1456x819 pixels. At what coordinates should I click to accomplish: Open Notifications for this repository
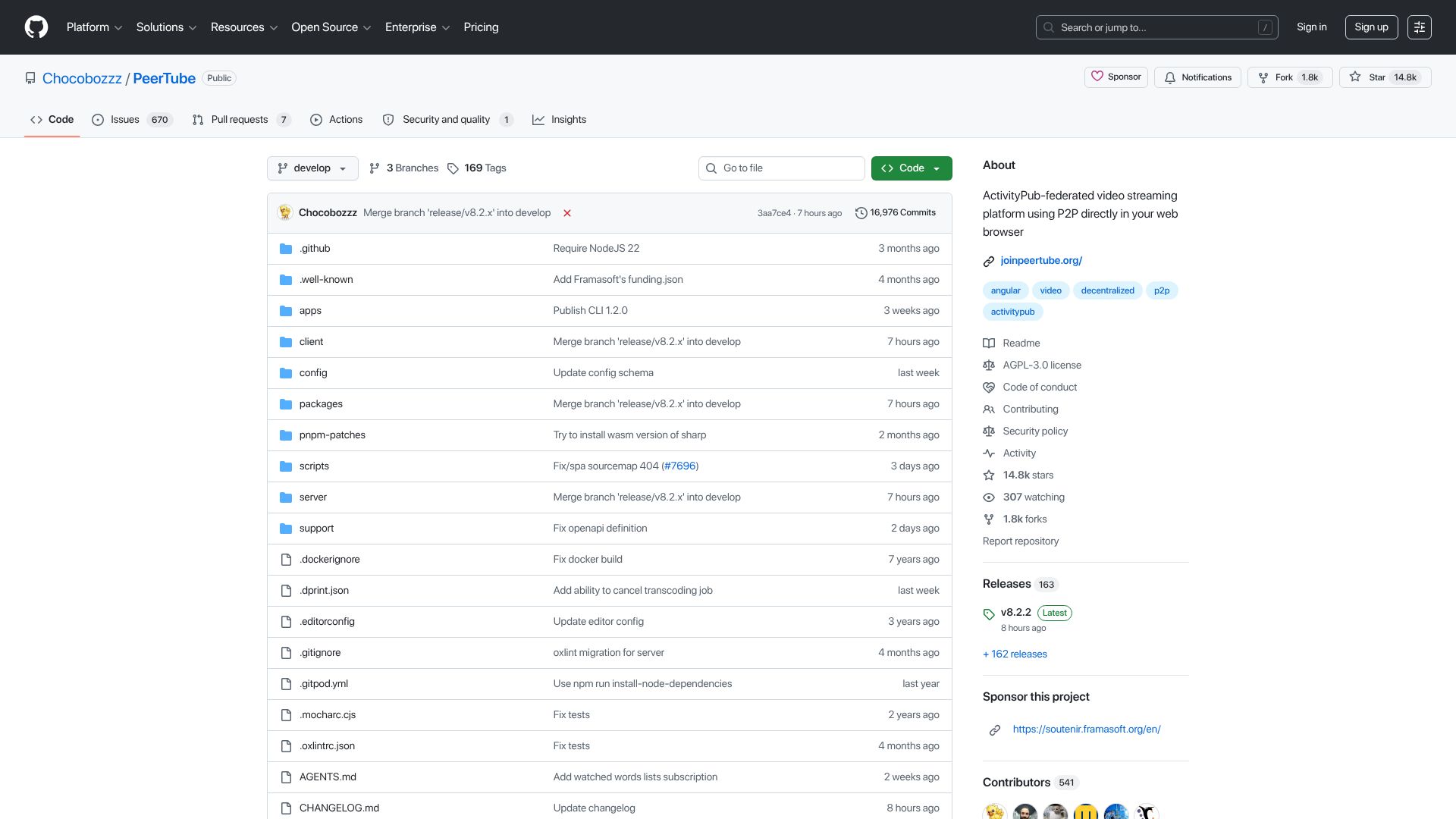(1198, 77)
